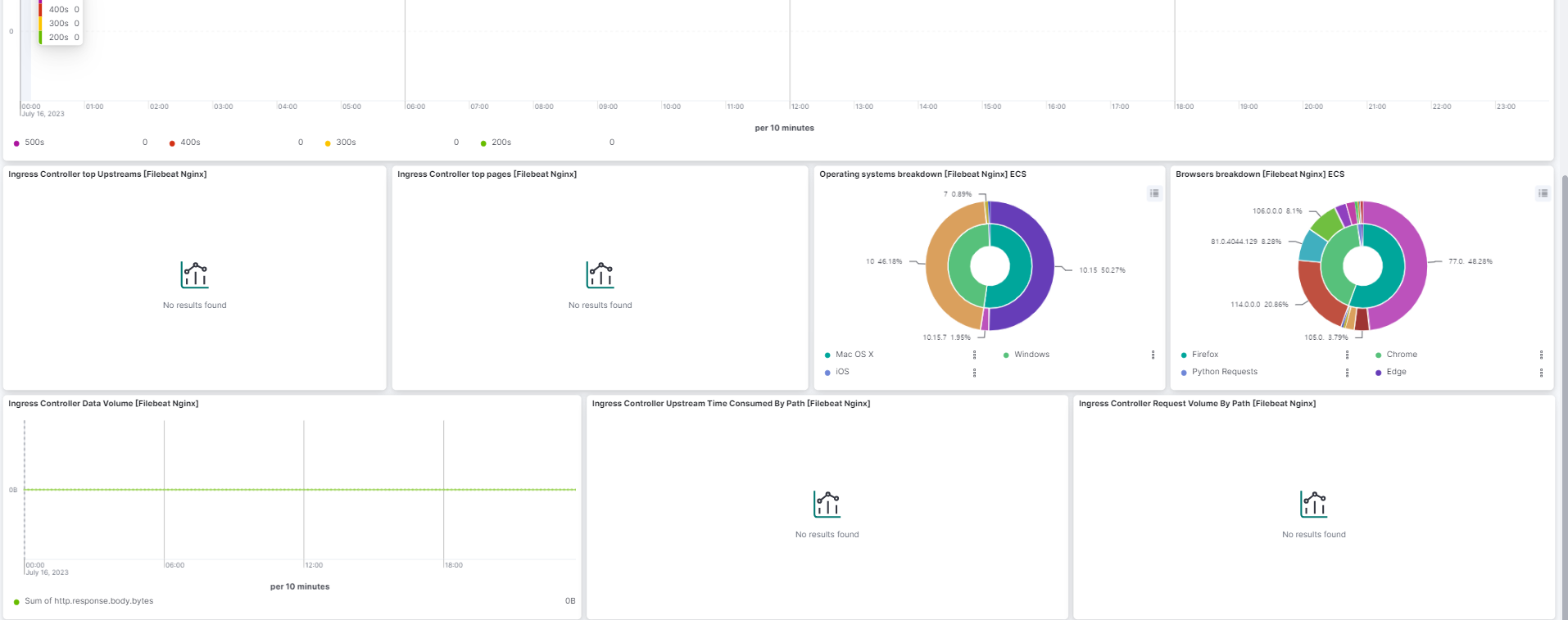Click Request Volume By Path panel title

[1197, 404]
